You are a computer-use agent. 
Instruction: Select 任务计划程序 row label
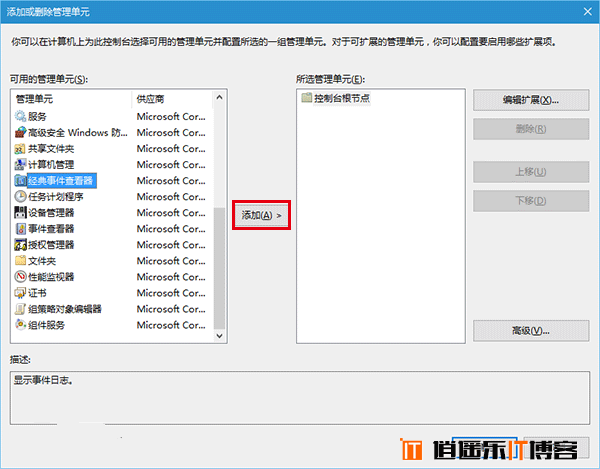[55, 197]
